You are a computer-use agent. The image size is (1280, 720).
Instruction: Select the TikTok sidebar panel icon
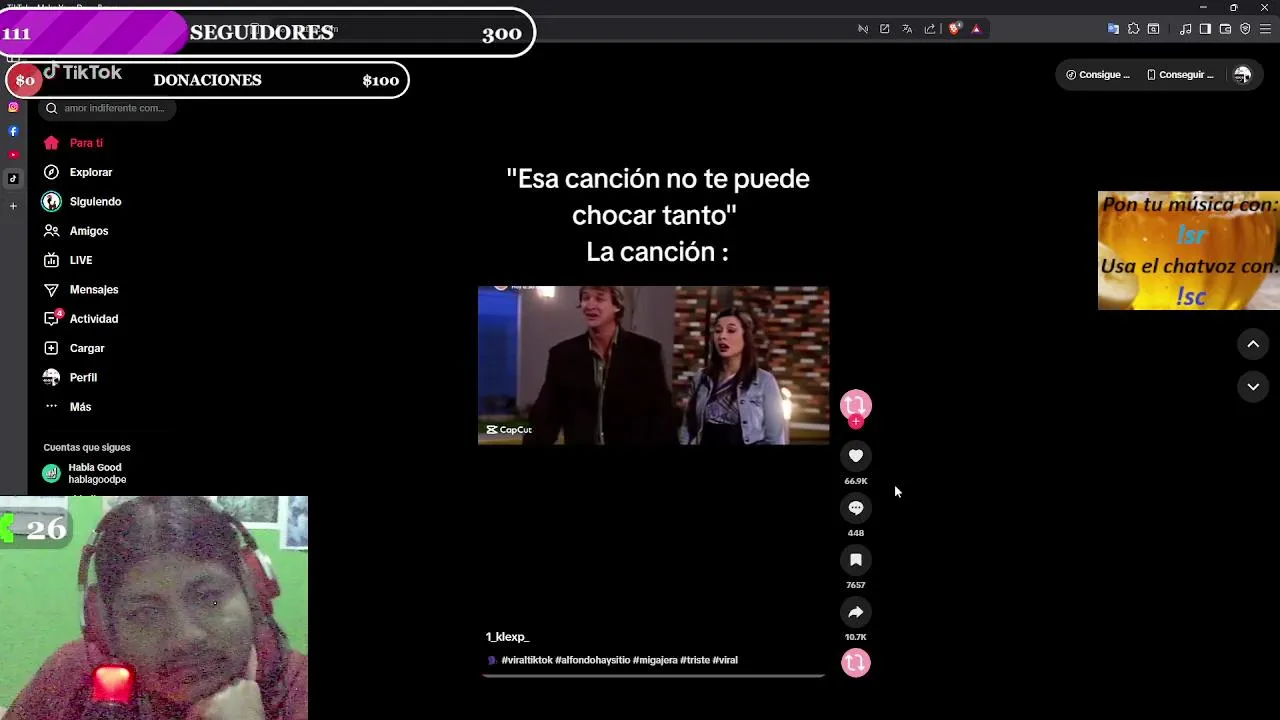(13, 179)
